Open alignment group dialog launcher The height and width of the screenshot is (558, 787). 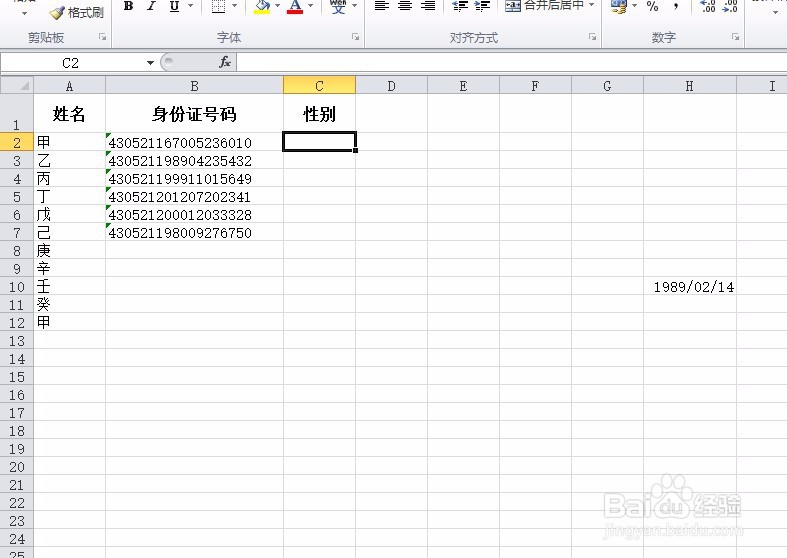coord(593,37)
